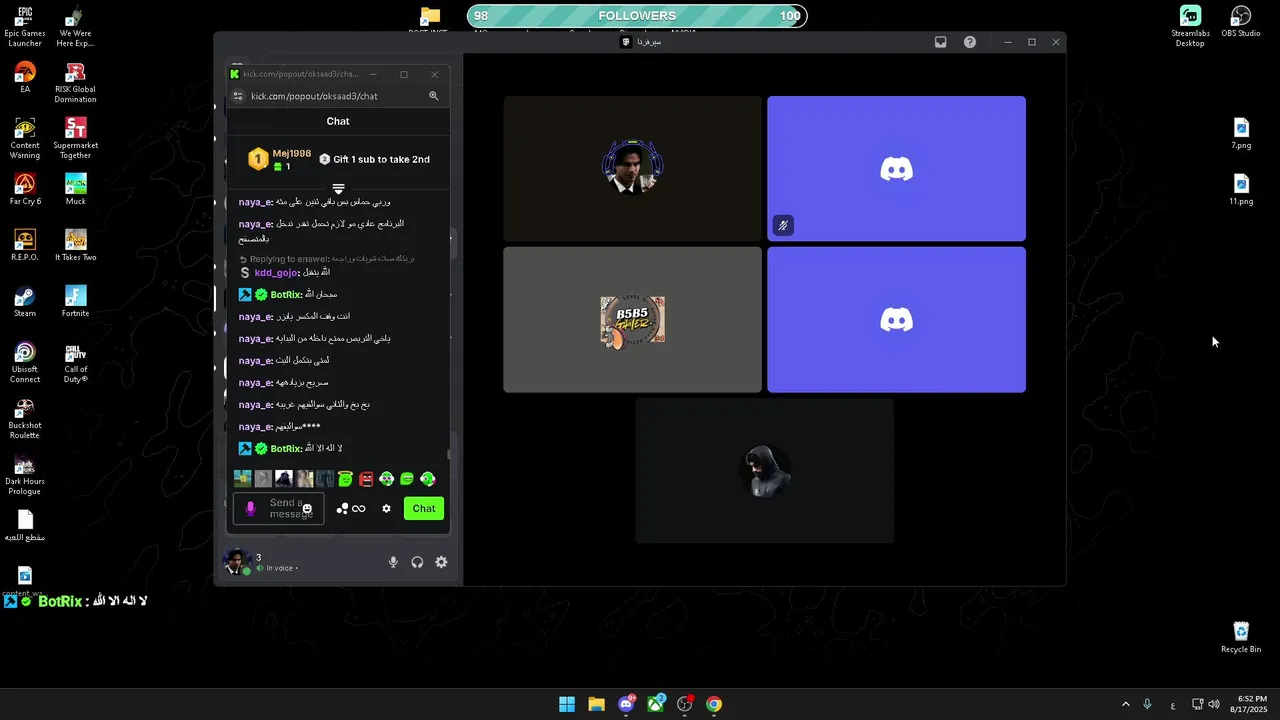Open Dark Hours Prologue desktop icon
The image size is (1280, 720).
[x=25, y=475]
